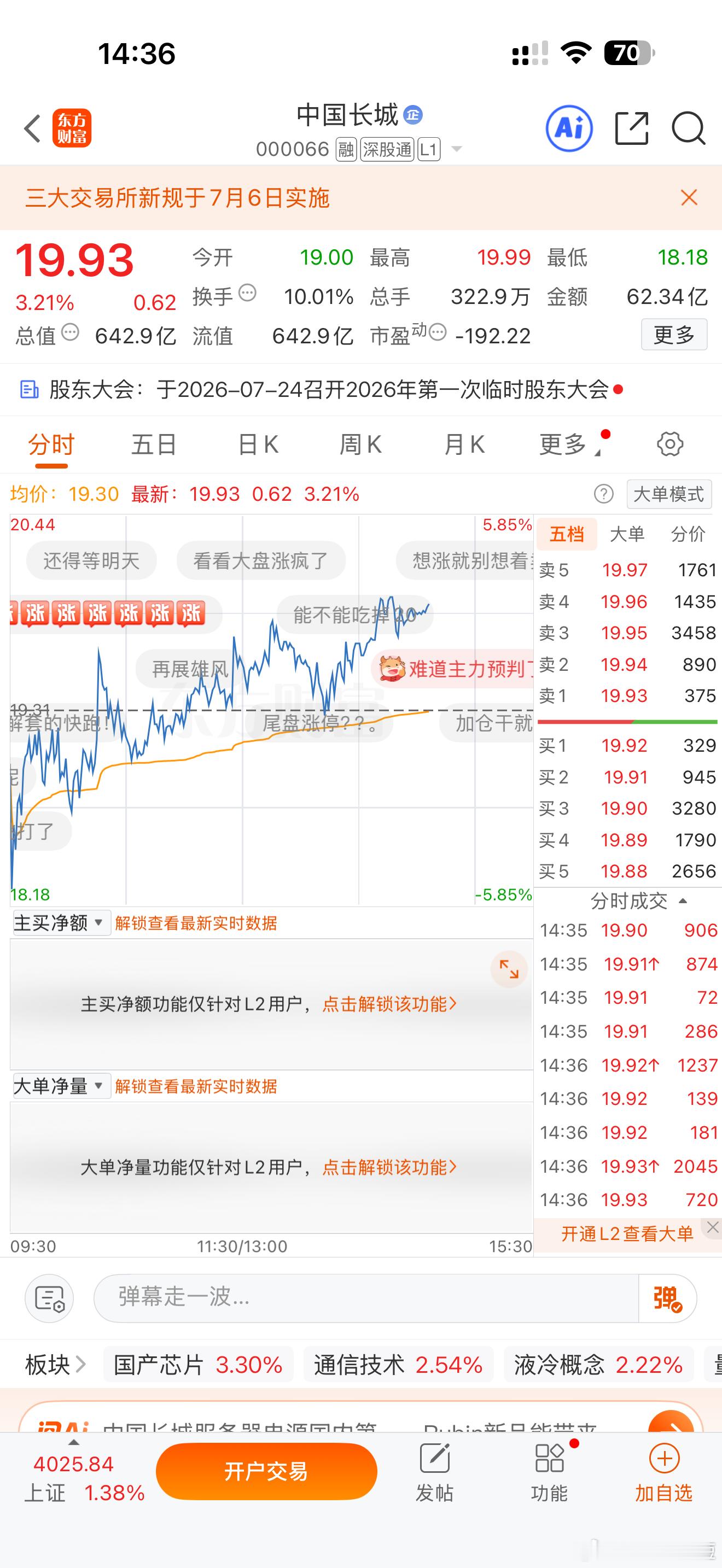The image size is (722, 1568).
Task: Tap the 三大交易所新规于7月6日实施 banner text
Action: coord(177,197)
